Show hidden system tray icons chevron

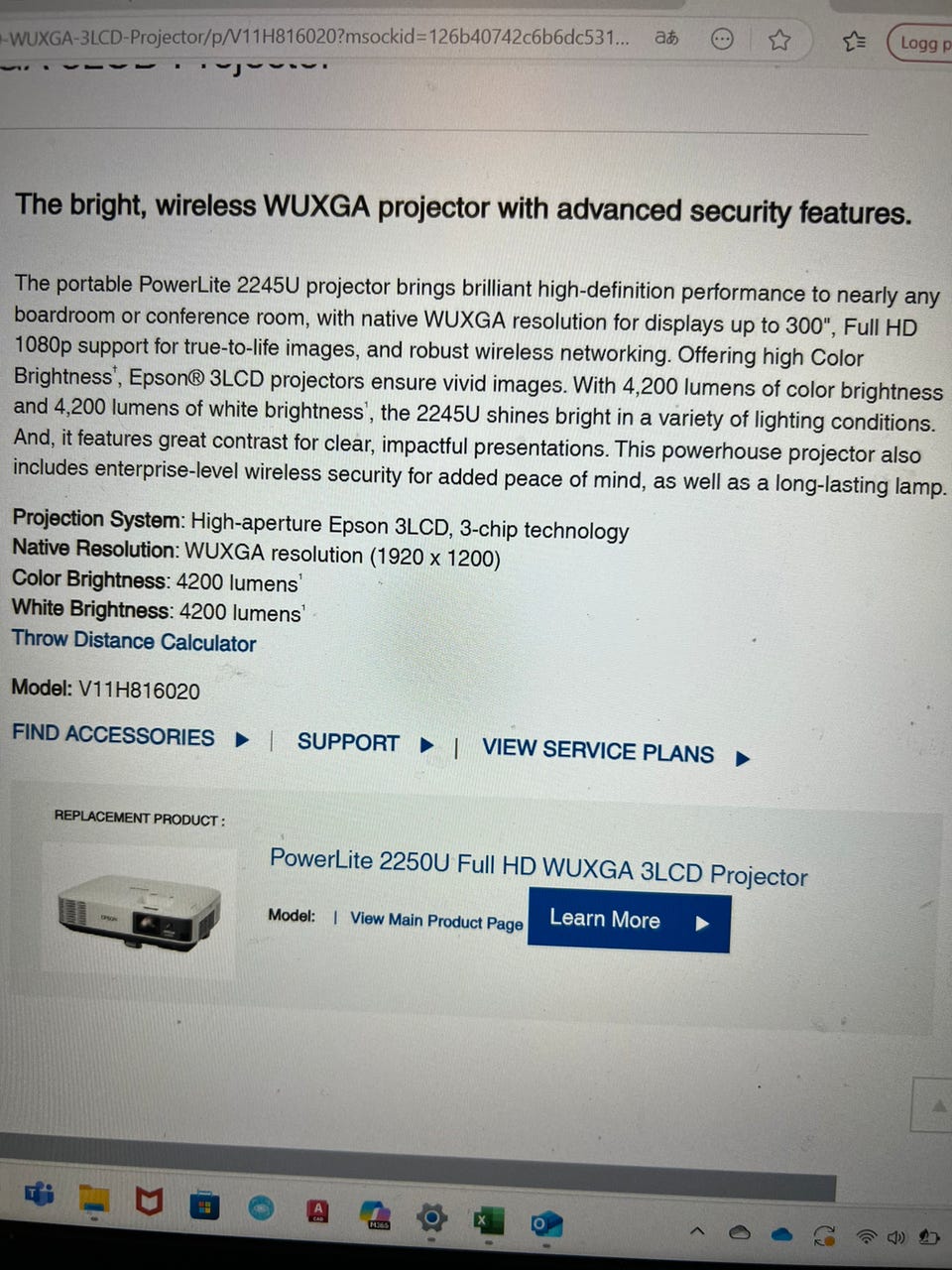point(696,1231)
